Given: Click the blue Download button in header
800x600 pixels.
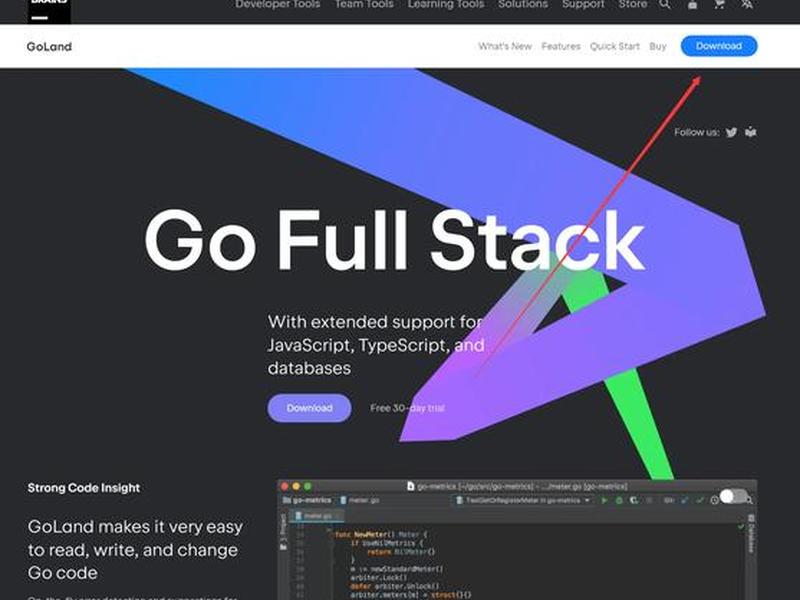Looking at the screenshot, I should pyautogui.click(x=719, y=46).
